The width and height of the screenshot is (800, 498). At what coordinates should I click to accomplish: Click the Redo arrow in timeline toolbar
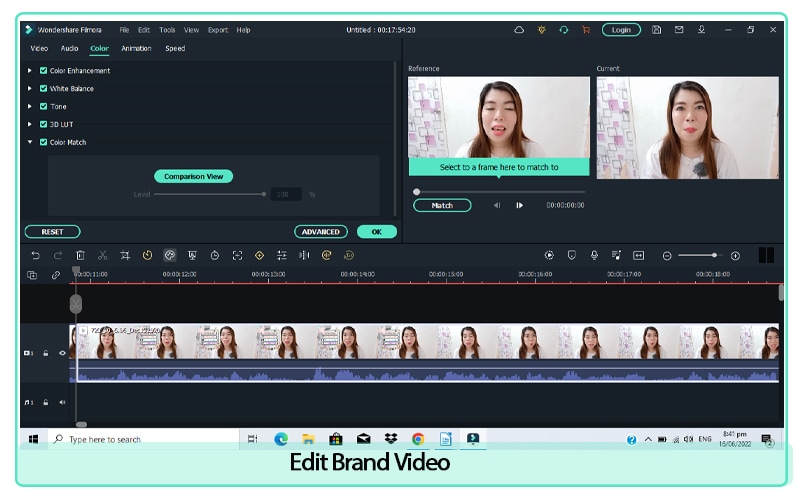[x=58, y=256]
